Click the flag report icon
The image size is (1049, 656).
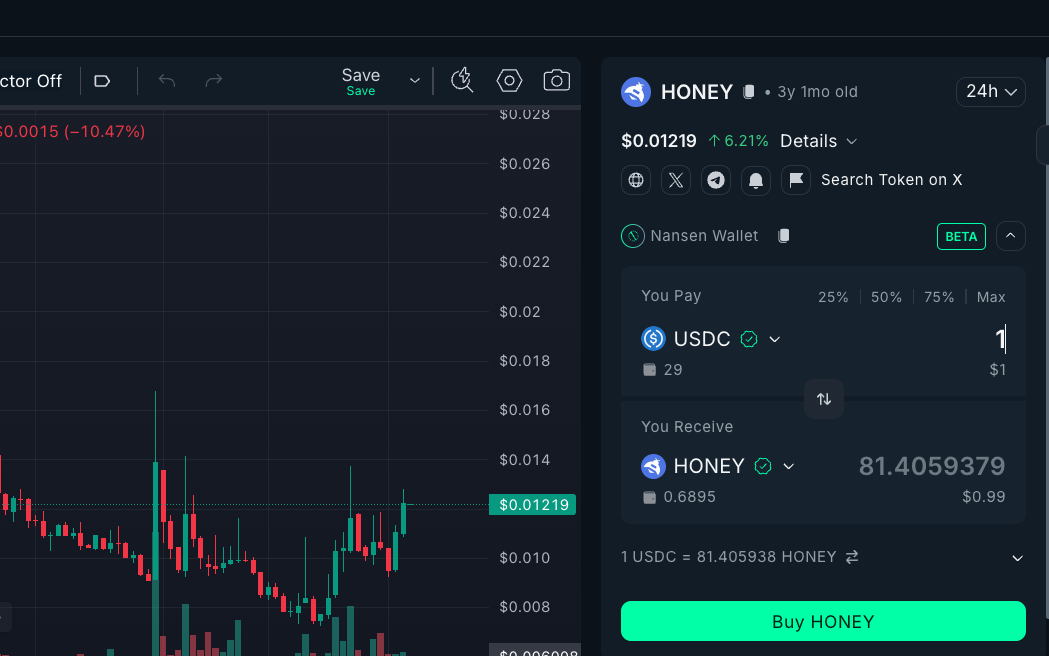pos(796,180)
